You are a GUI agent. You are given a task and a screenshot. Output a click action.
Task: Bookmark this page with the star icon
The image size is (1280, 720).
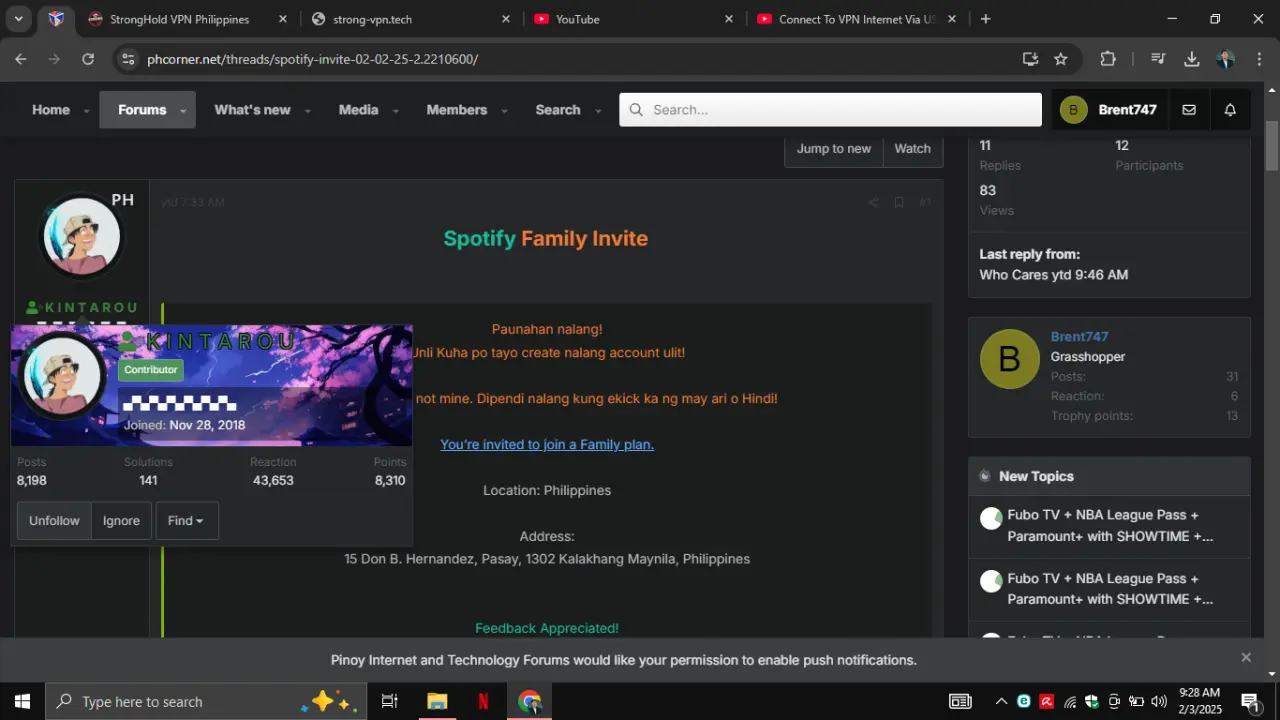click(x=1061, y=59)
